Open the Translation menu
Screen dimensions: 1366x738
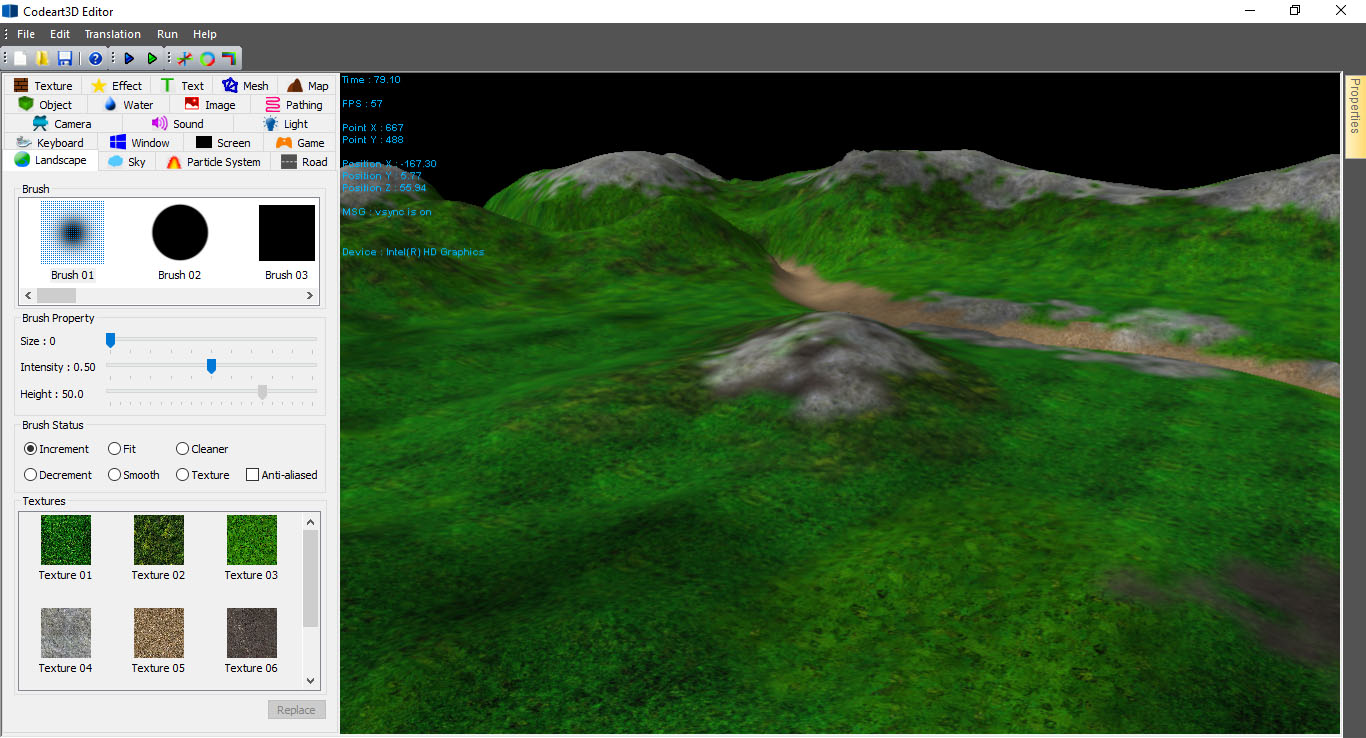(112, 34)
